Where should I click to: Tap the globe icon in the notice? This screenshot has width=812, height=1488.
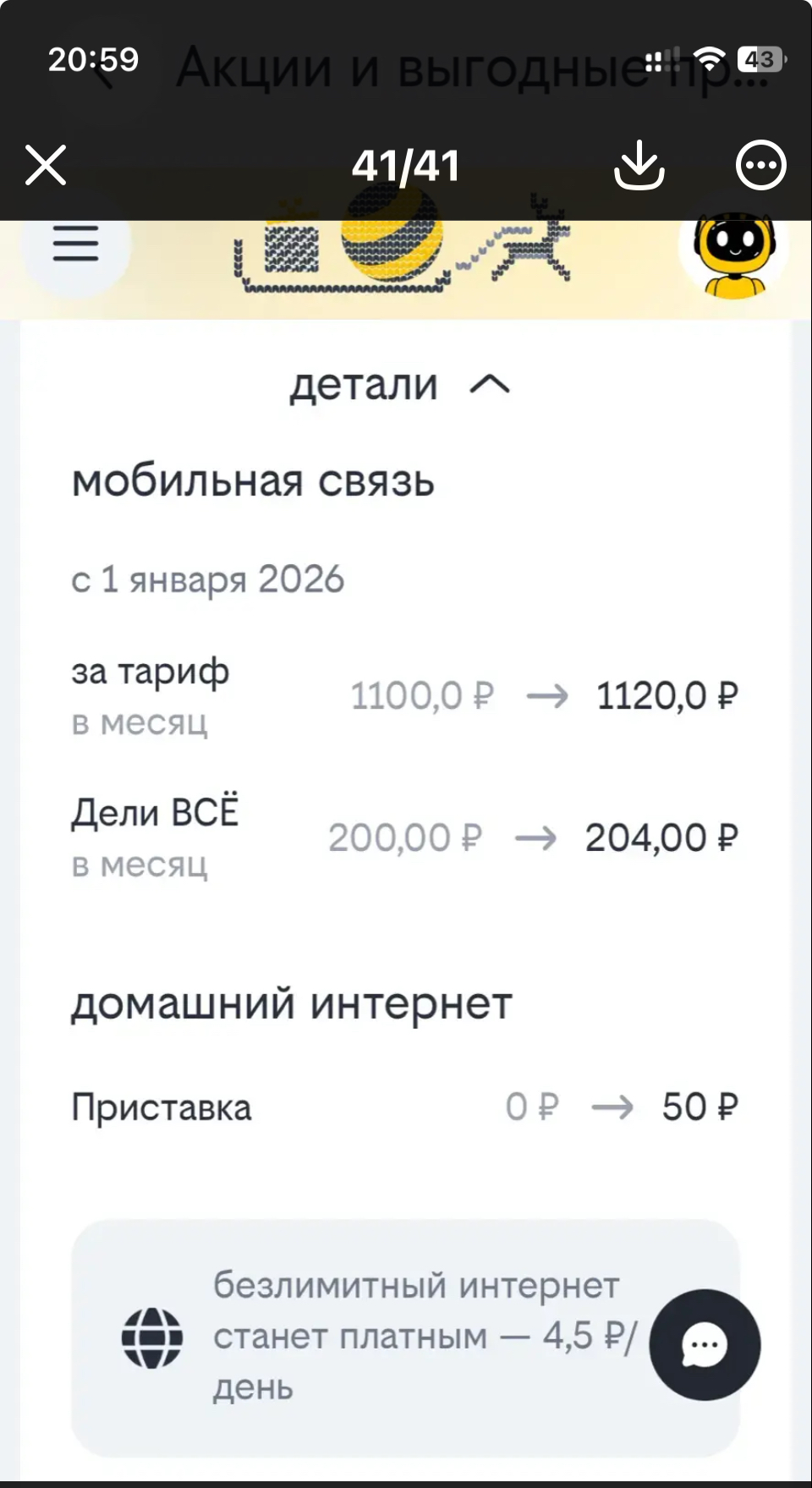[x=152, y=1337]
